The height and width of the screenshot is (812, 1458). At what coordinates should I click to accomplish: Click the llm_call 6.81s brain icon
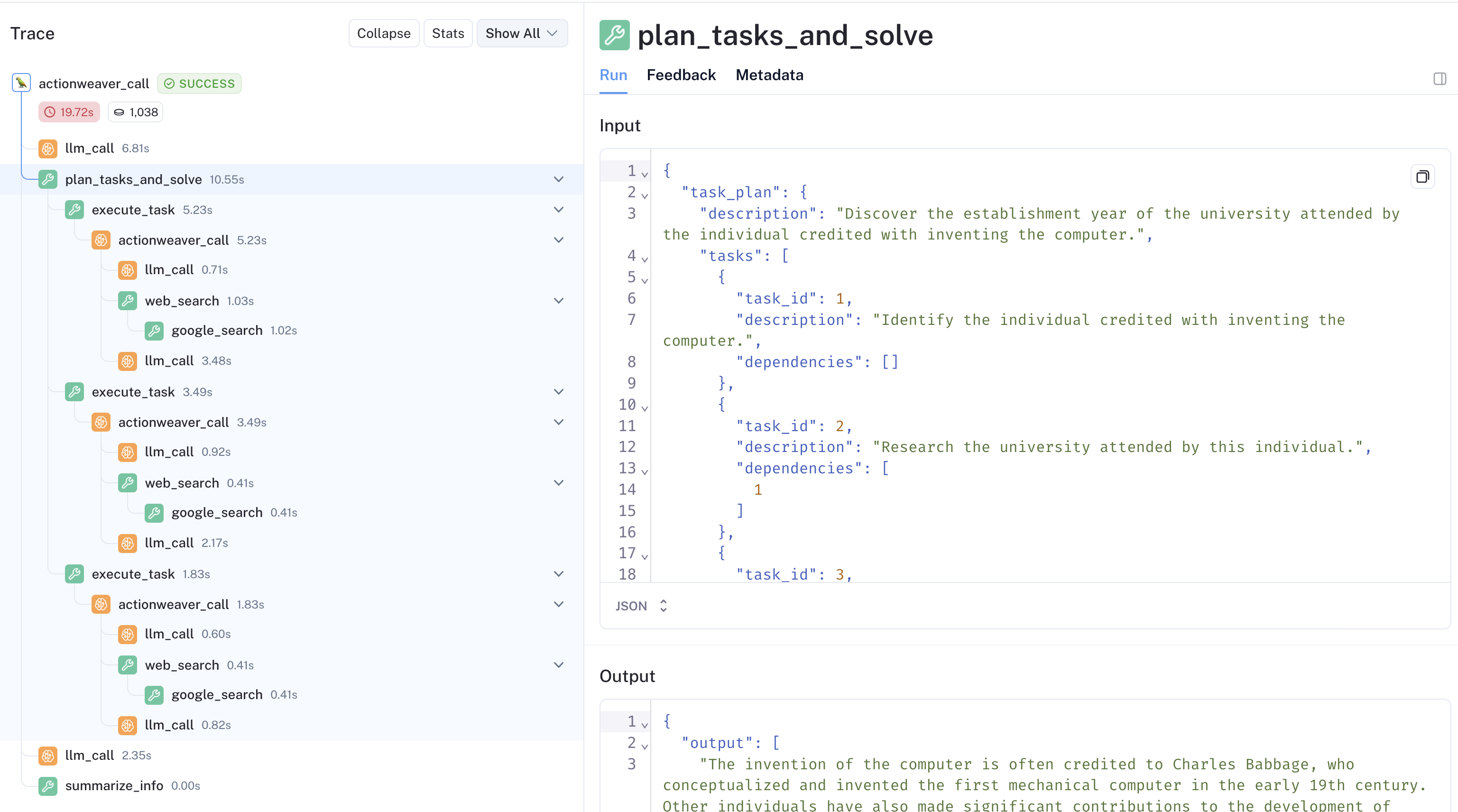coord(47,148)
